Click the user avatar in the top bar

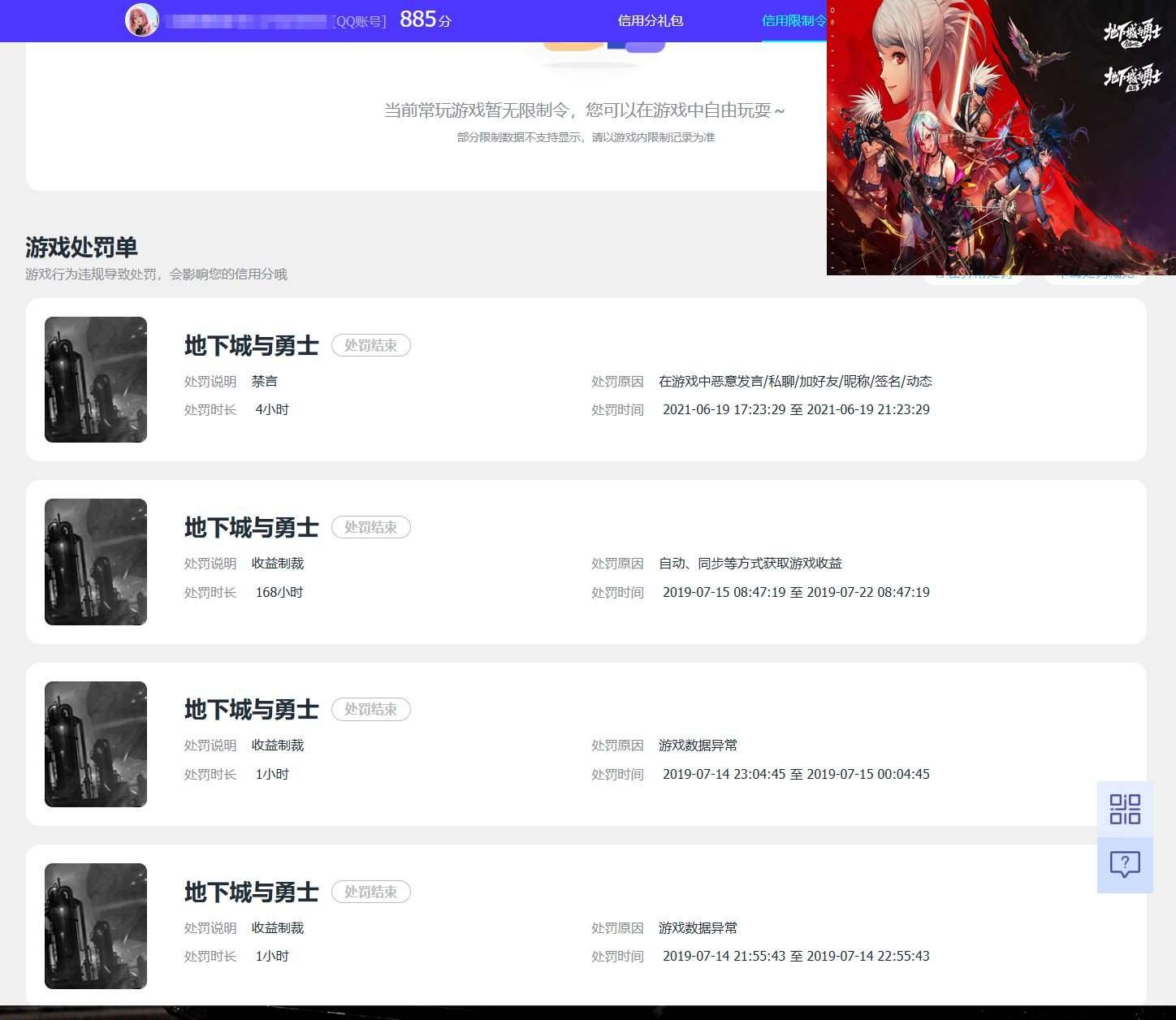(x=142, y=20)
